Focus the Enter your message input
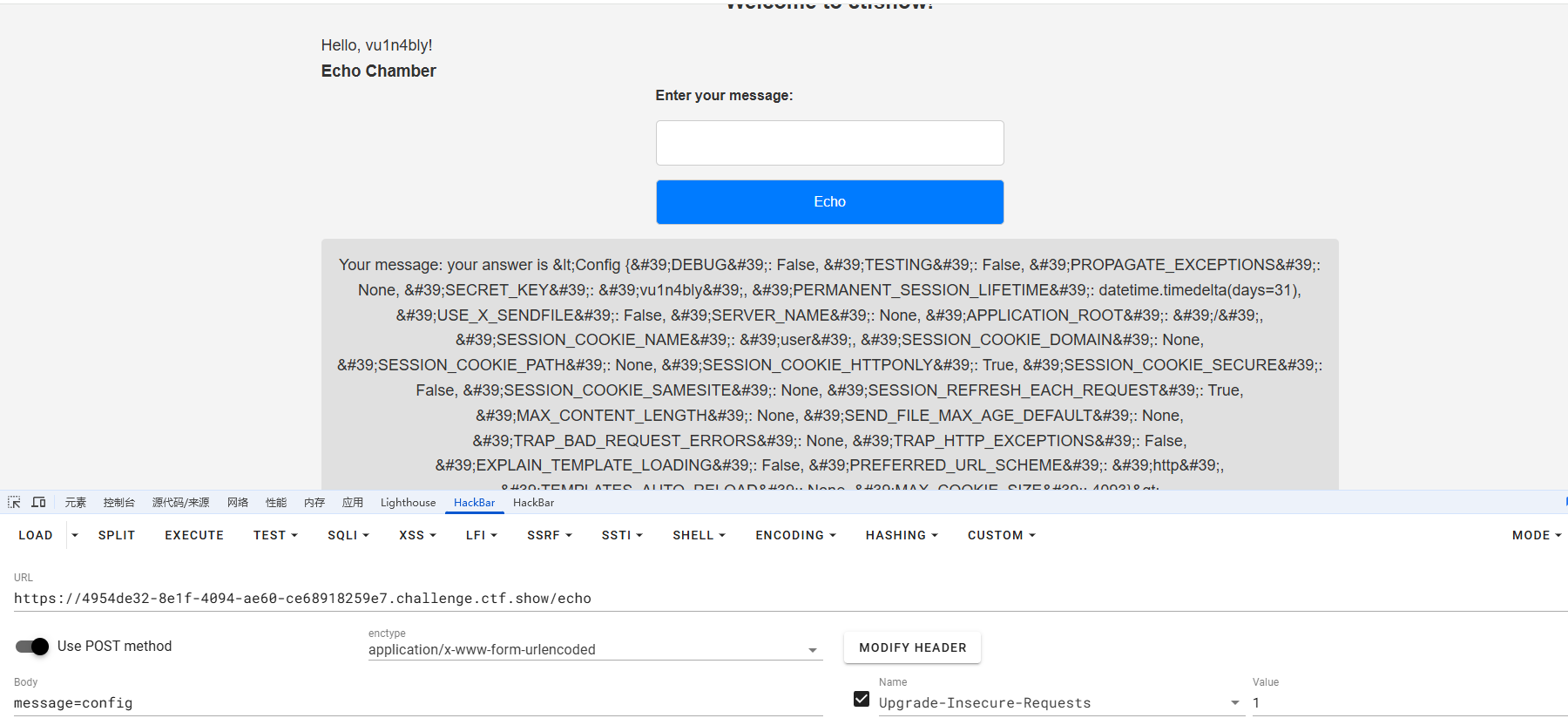 tap(829, 143)
